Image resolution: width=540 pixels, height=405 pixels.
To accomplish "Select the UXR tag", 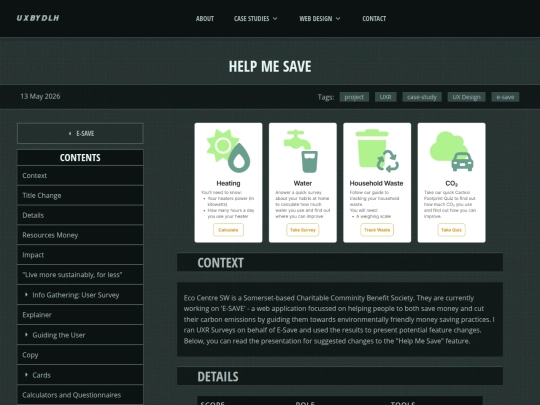I will coord(385,97).
